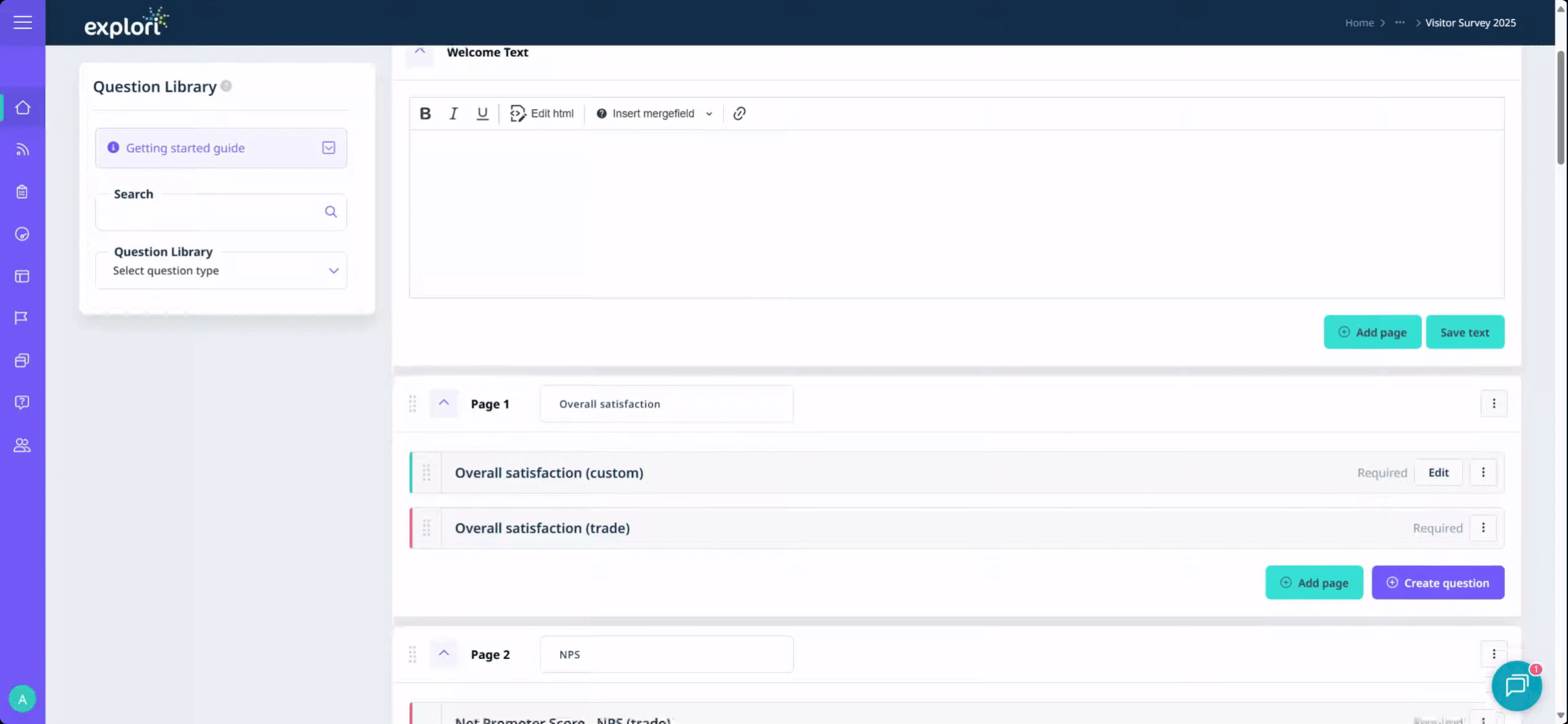Toggle underline formatting in the editor
The image size is (1568, 724).
click(x=482, y=113)
